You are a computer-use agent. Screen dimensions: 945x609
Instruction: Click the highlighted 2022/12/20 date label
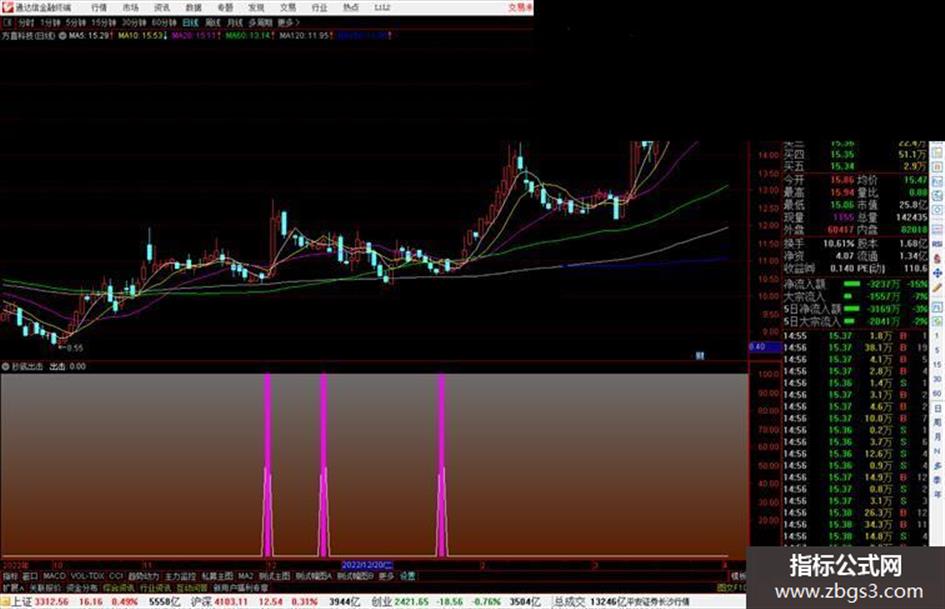point(367,565)
